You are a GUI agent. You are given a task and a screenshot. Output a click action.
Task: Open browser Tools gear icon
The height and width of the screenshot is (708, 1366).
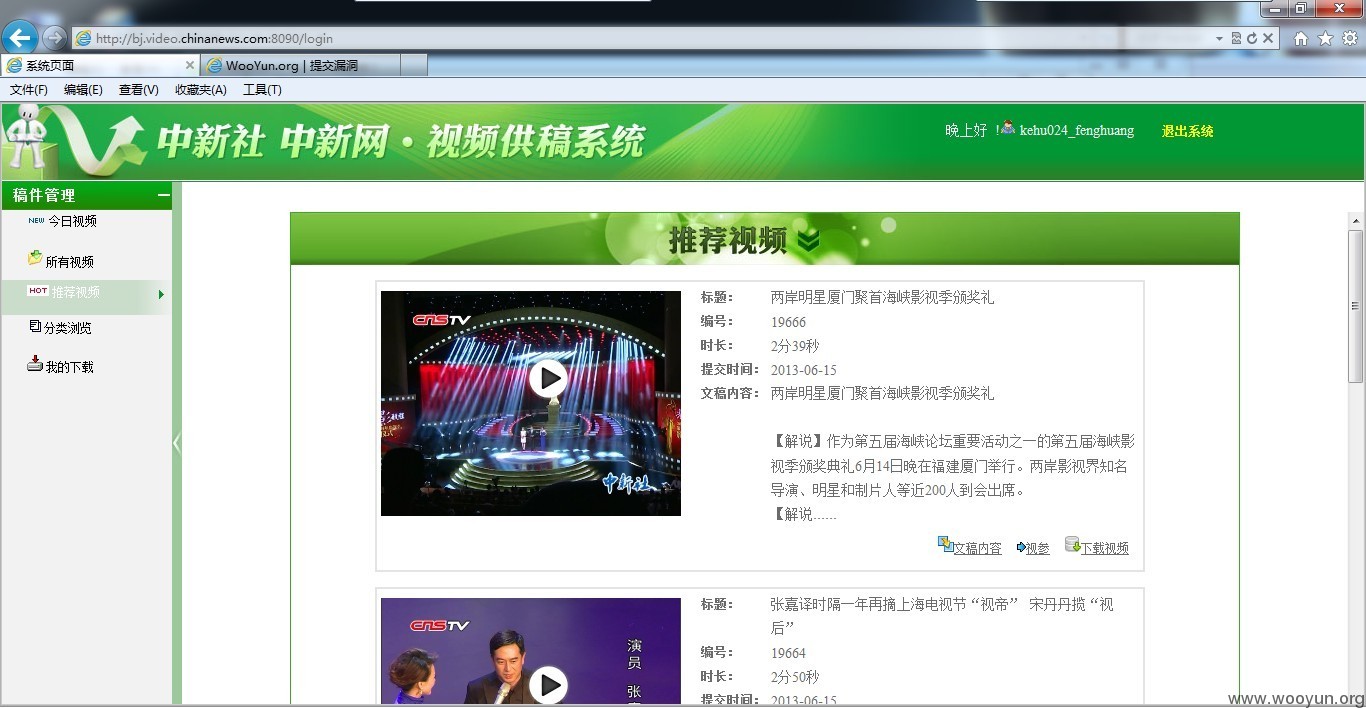pyautogui.click(x=1349, y=38)
